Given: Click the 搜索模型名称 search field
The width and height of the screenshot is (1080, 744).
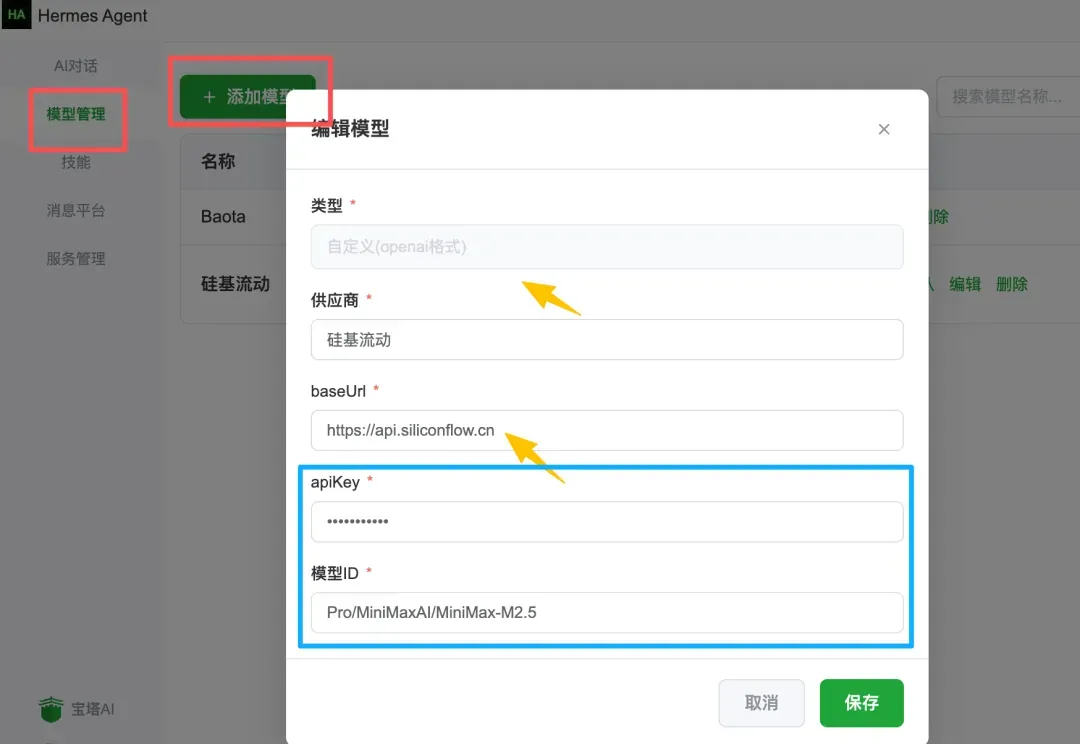Looking at the screenshot, I should click(x=1008, y=96).
